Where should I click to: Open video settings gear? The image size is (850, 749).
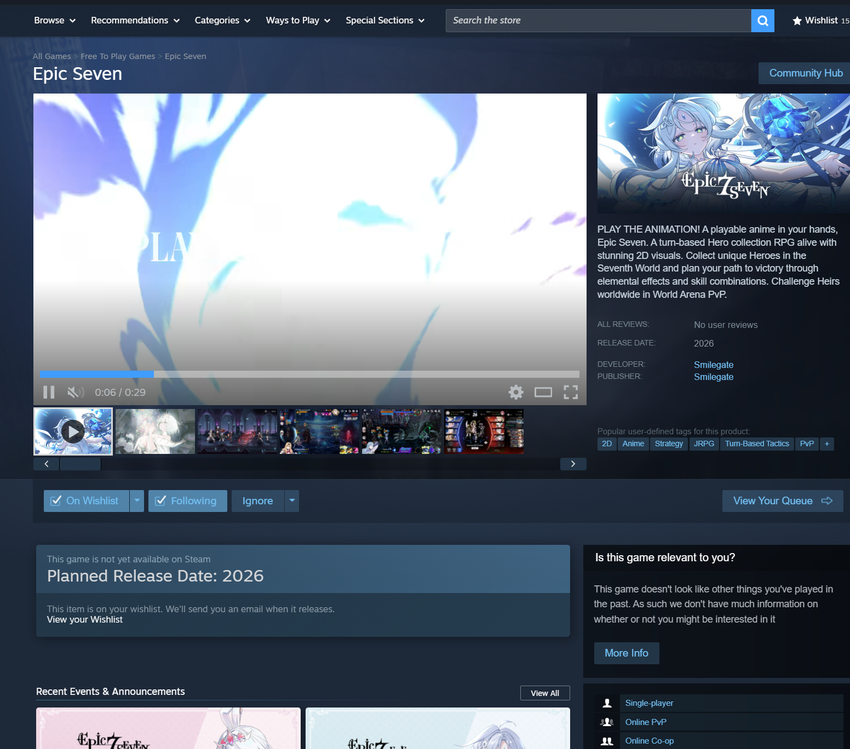516,392
